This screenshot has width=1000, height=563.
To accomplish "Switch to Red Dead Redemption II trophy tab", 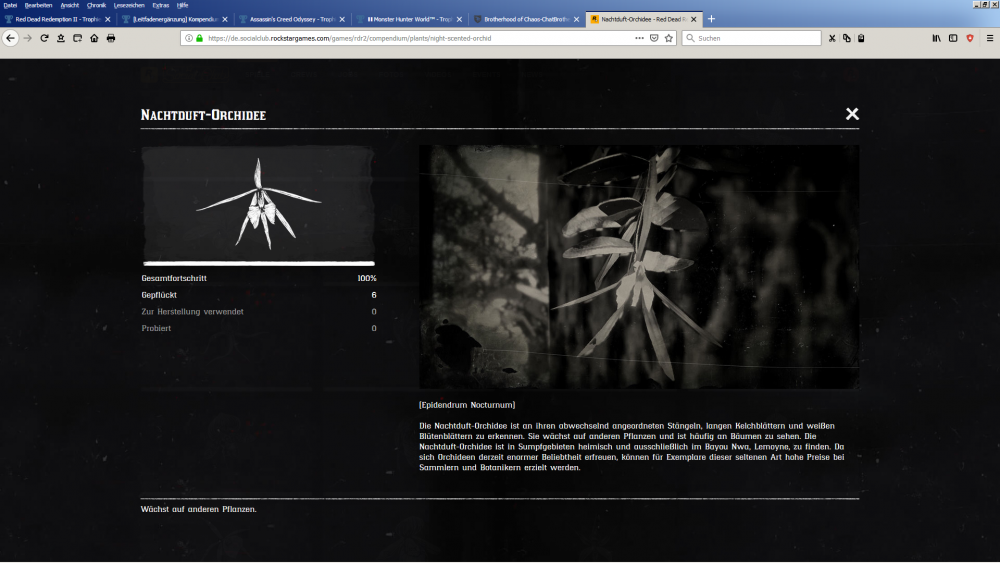I will click(56, 19).
